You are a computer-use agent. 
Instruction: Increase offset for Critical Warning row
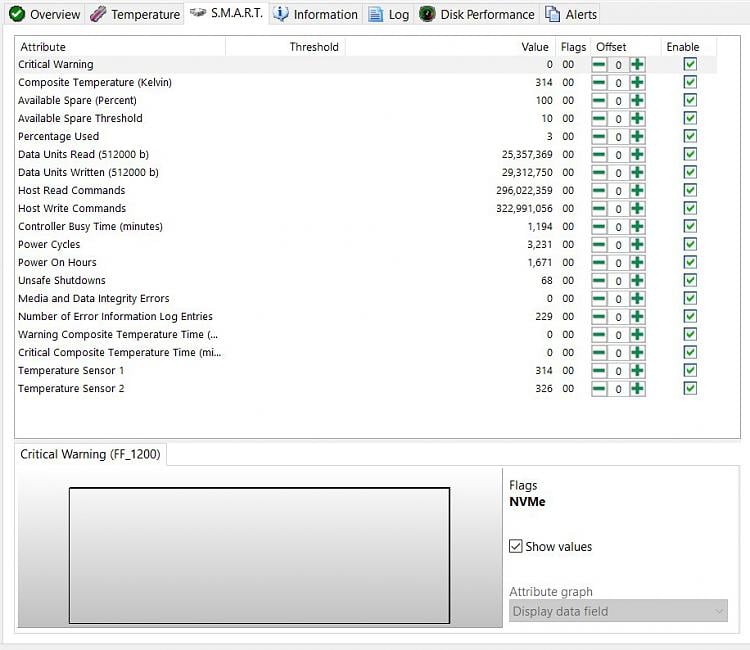point(637,65)
